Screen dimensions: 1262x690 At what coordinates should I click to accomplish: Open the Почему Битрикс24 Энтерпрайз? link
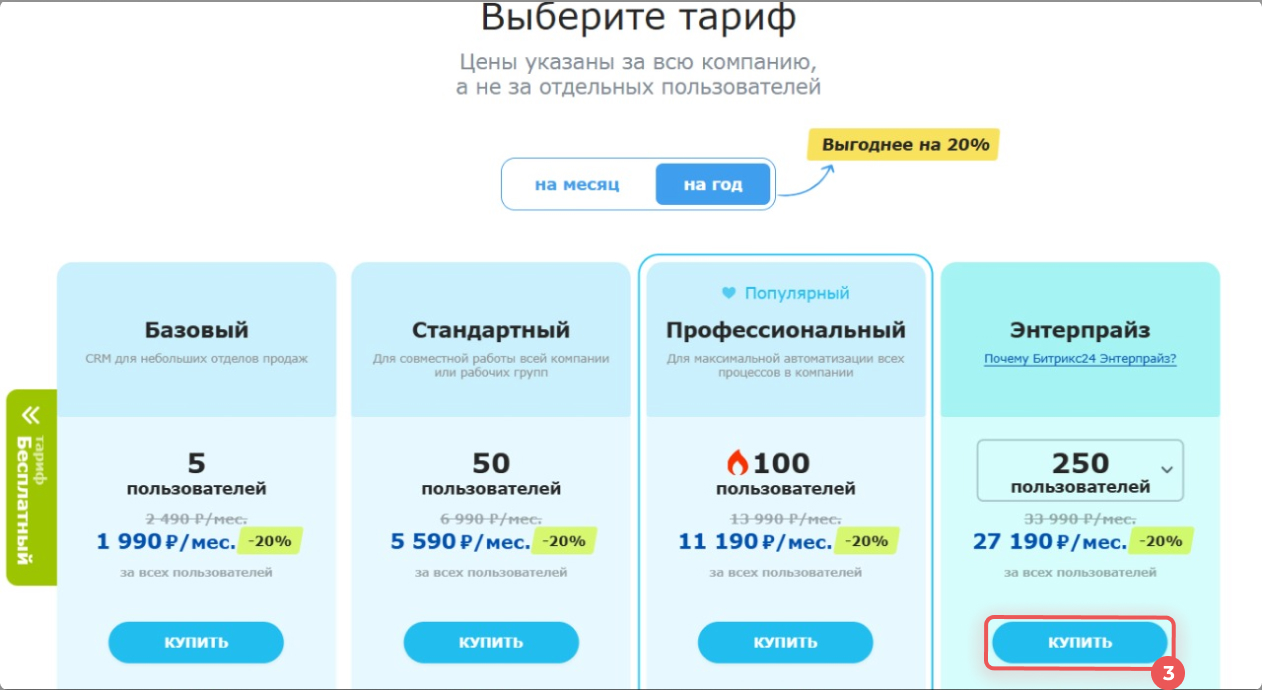click(1080, 358)
